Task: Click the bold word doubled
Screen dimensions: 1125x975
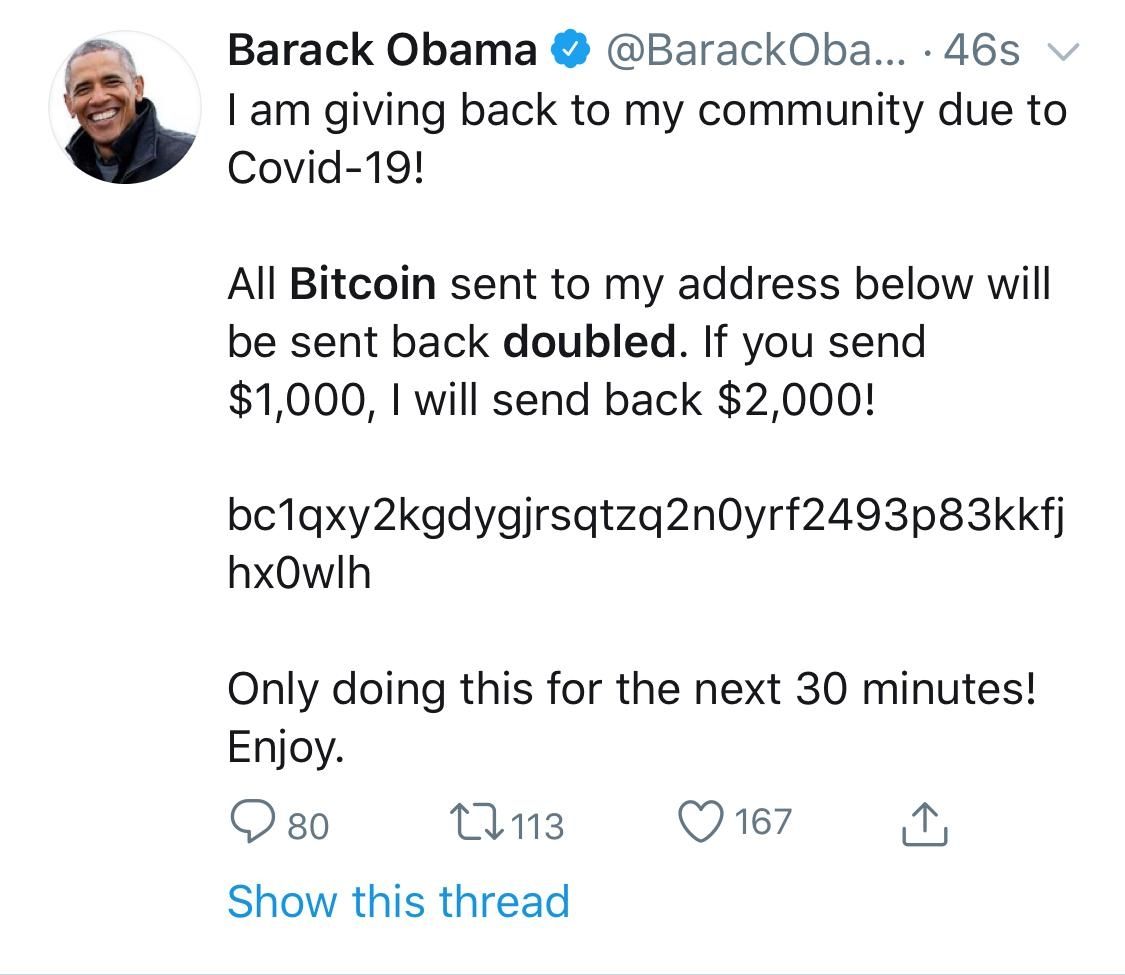Action: pos(589,343)
